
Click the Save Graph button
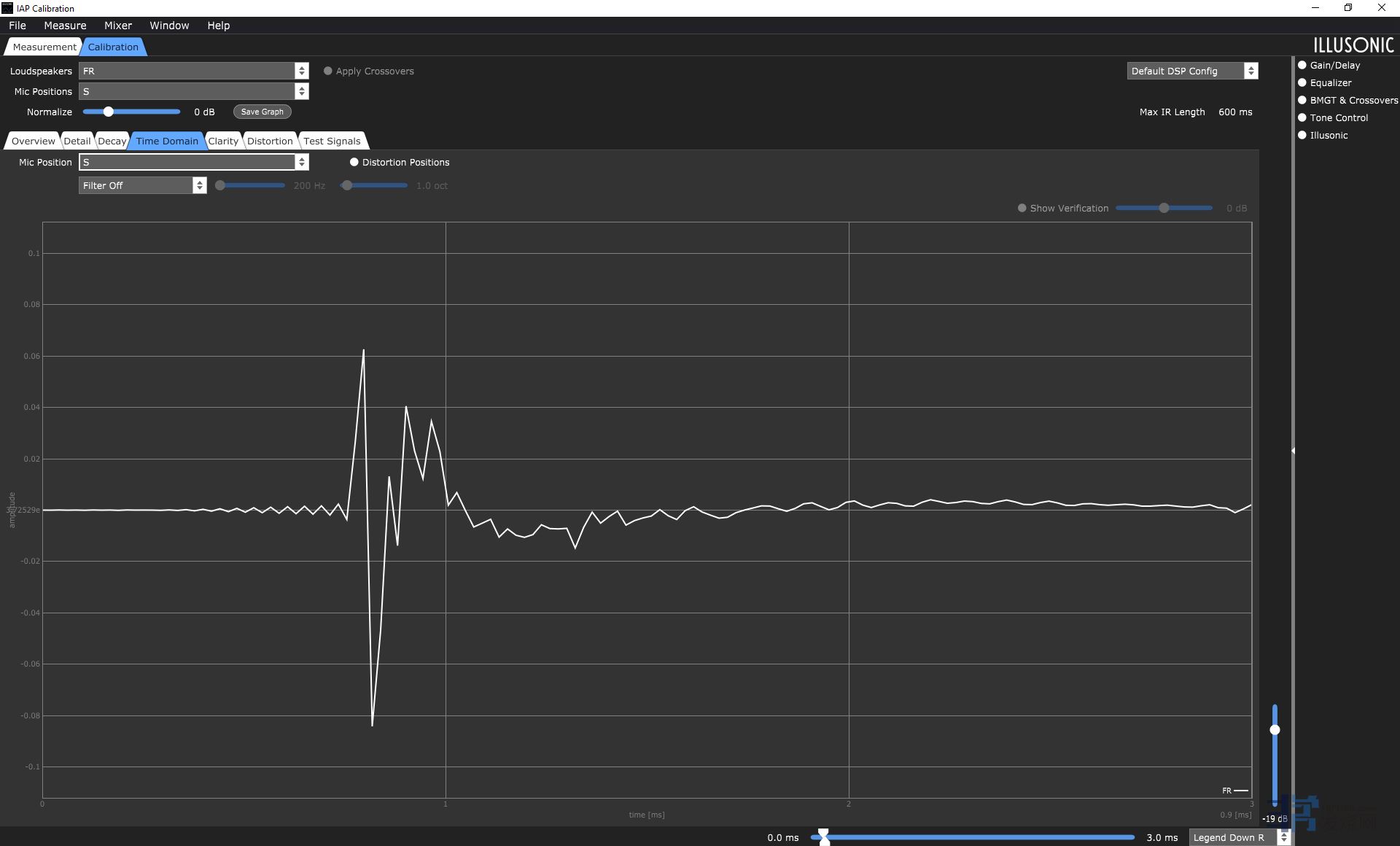[262, 112]
